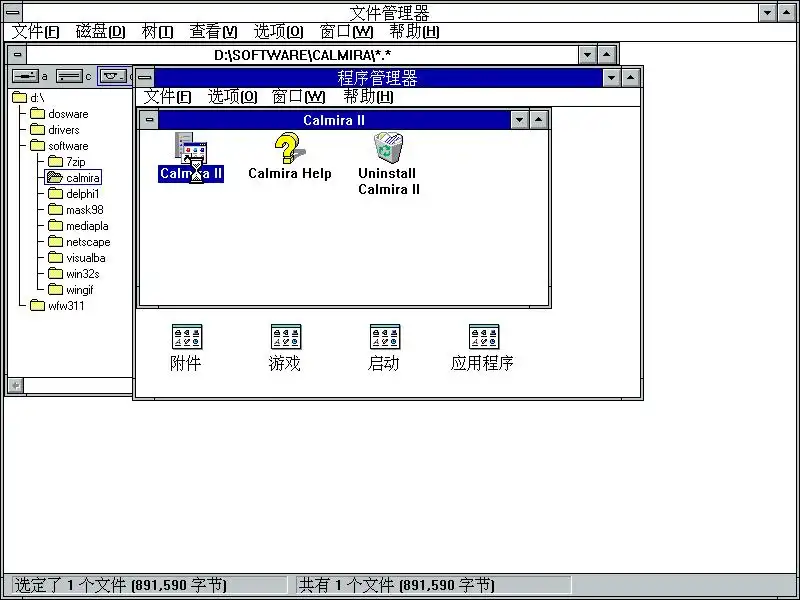Screen dimensions: 800x600
Task: Select the mask98 folder in the tree
Action: pyautogui.click(x=76, y=210)
